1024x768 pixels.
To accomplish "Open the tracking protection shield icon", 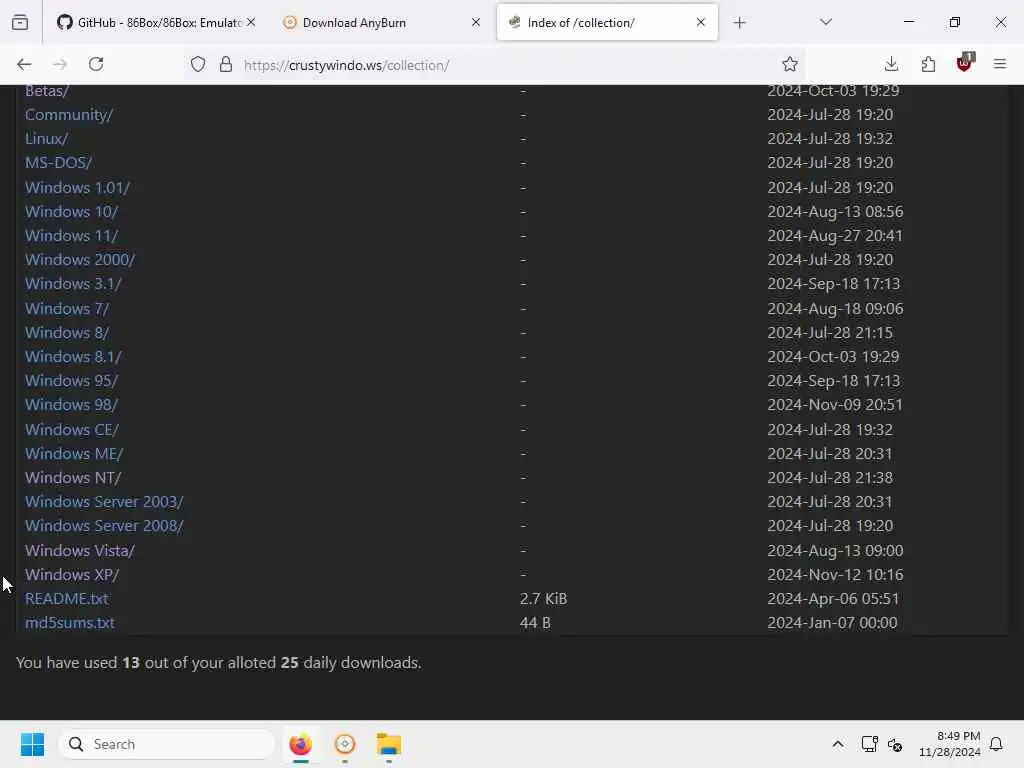I will [198, 65].
